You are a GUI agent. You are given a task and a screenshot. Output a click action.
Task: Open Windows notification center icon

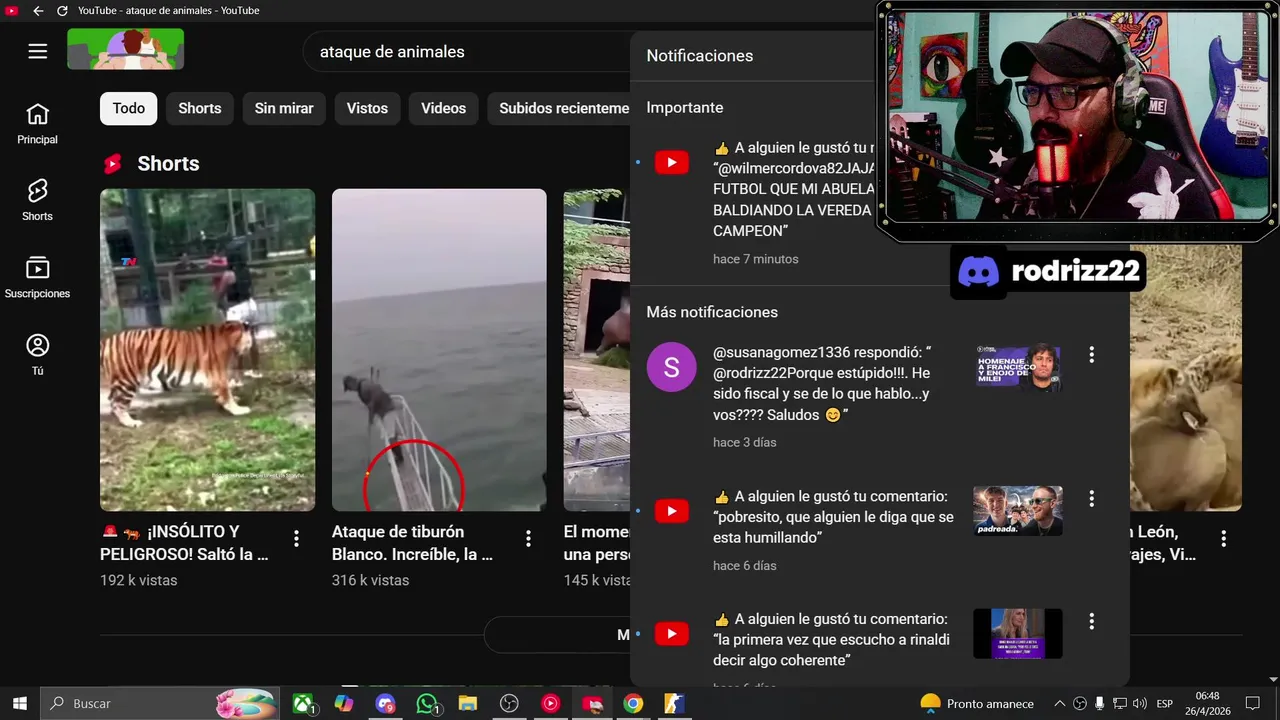tap(1252, 704)
